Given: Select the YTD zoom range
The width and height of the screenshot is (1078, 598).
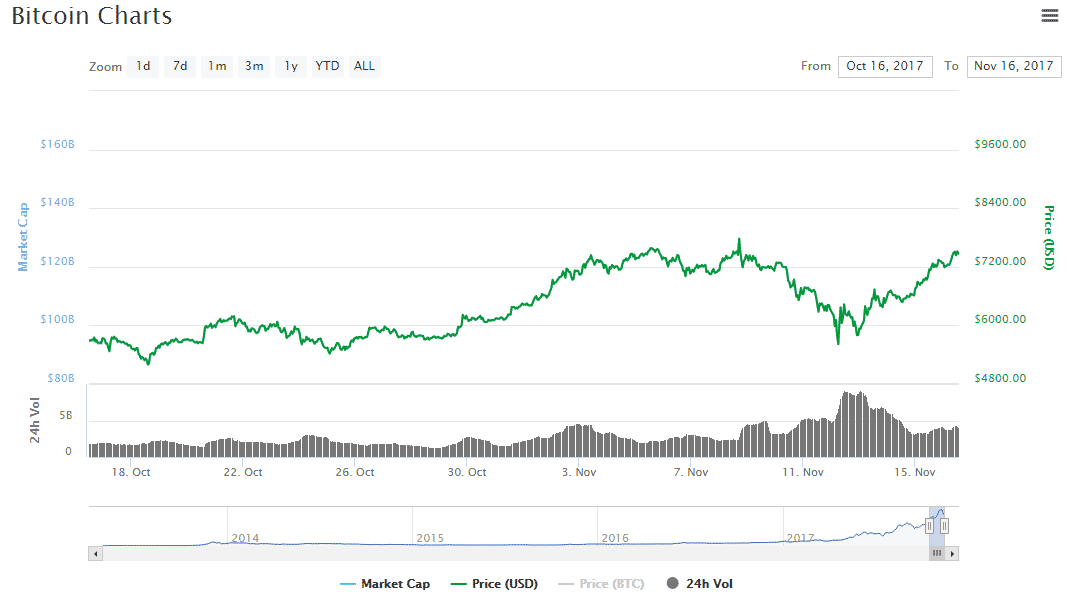Looking at the screenshot, I should pyautogui.click(x=327, y=66).
